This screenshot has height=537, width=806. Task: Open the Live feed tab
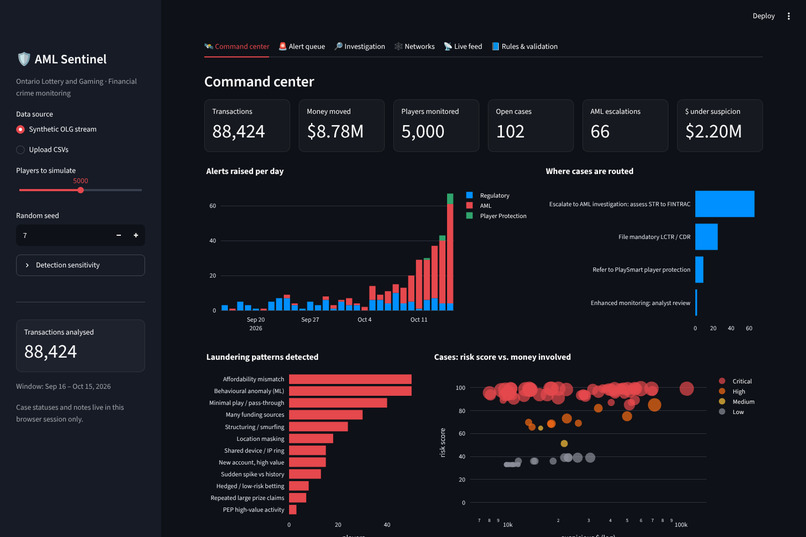pyautogui.click(x=463, y=46)
